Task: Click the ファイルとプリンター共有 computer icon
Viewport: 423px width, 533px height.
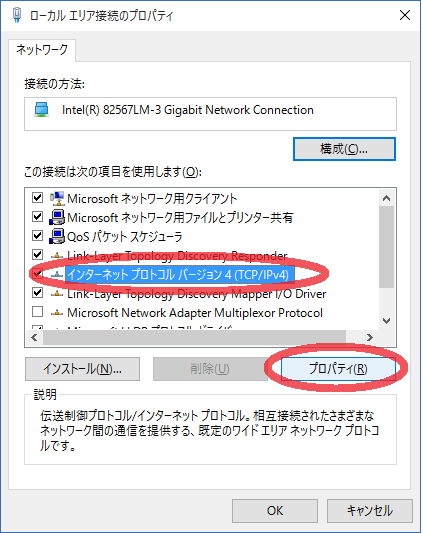Action: (x=57, y=218)
